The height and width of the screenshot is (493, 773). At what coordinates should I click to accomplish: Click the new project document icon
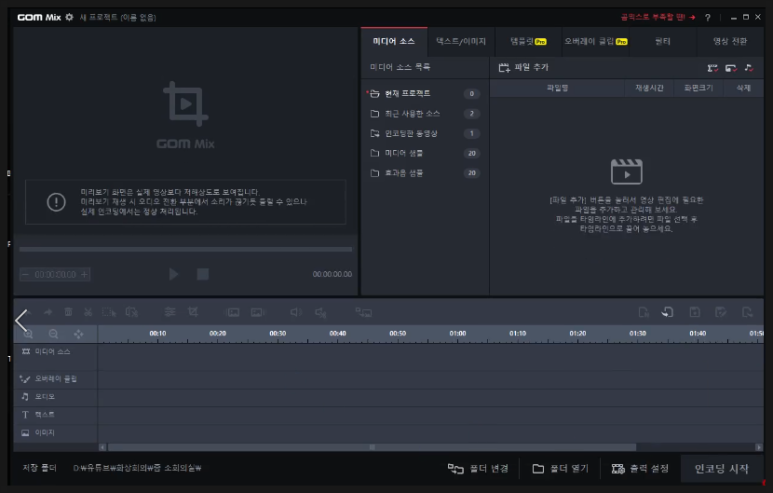pos(643,312)
